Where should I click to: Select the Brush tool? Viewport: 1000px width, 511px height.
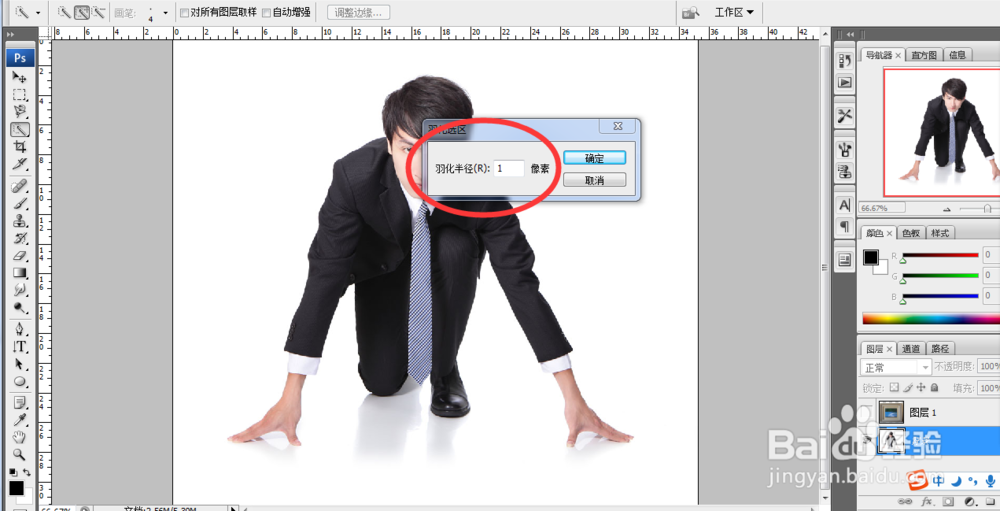coord(20,203)
